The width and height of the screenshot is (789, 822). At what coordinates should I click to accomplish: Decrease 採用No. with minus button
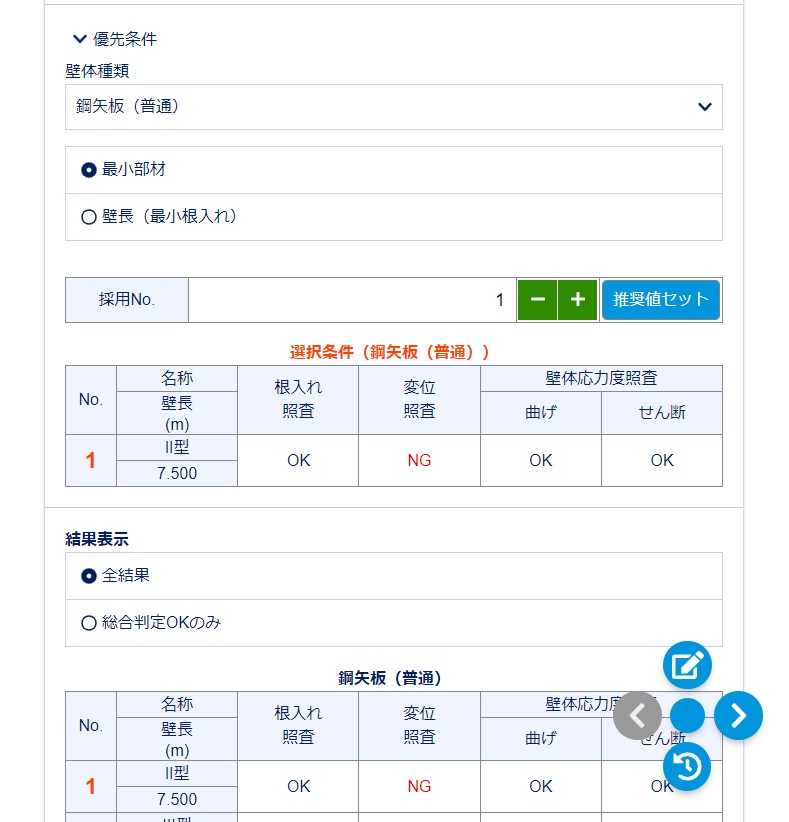(x=537, y=300)
